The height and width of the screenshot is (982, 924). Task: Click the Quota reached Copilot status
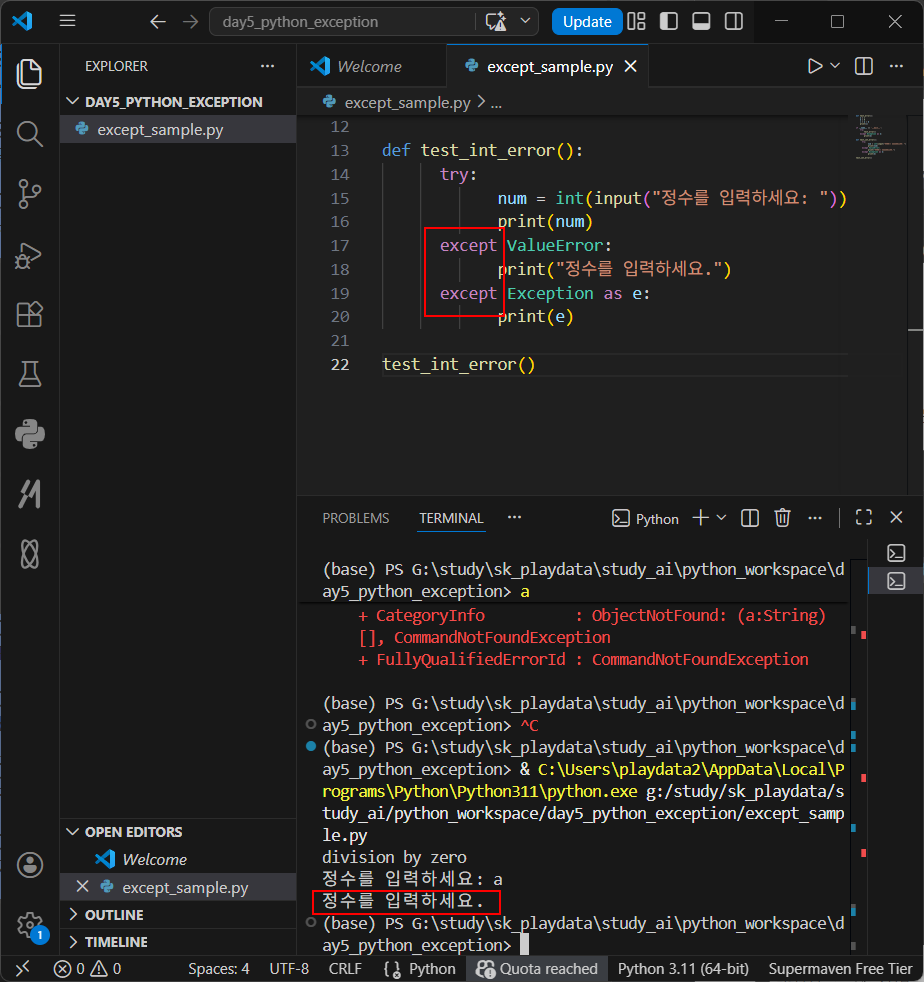536,969
